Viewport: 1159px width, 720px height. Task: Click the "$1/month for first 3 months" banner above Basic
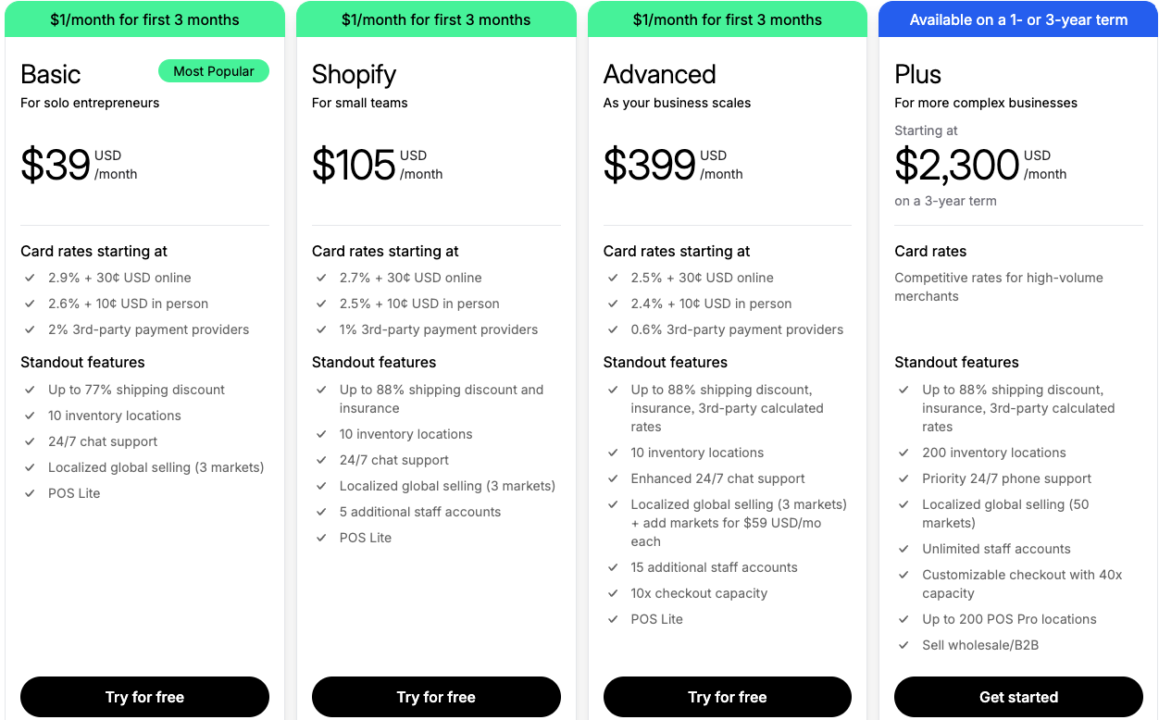tap(144, 19)
